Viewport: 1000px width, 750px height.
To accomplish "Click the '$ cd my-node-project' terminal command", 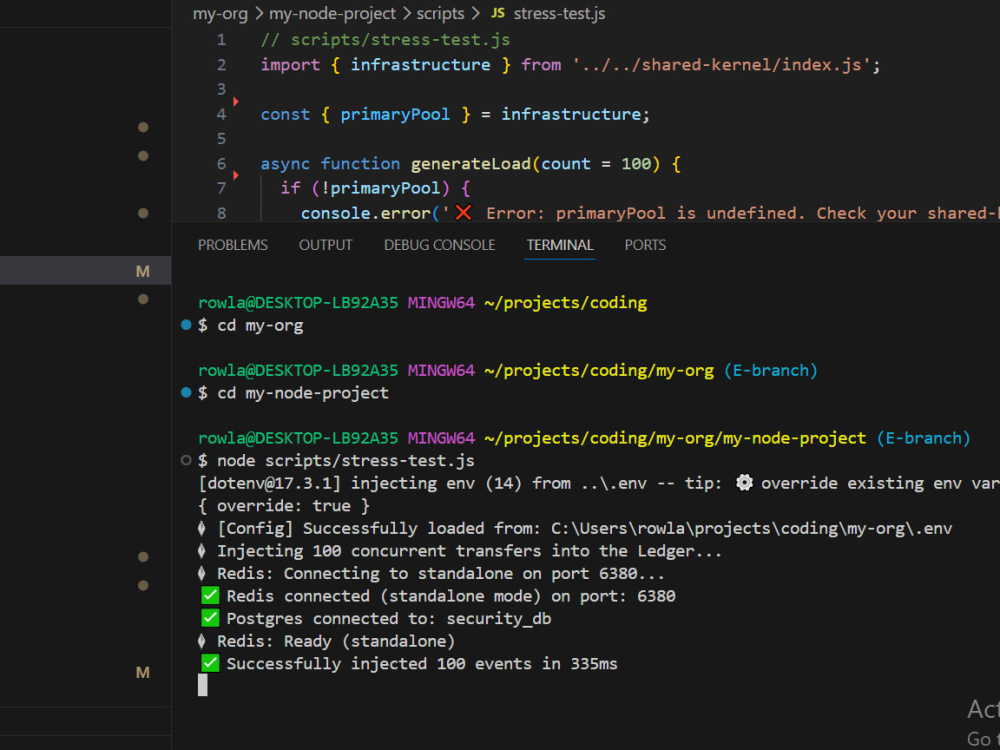I will [x=293, y=393].
